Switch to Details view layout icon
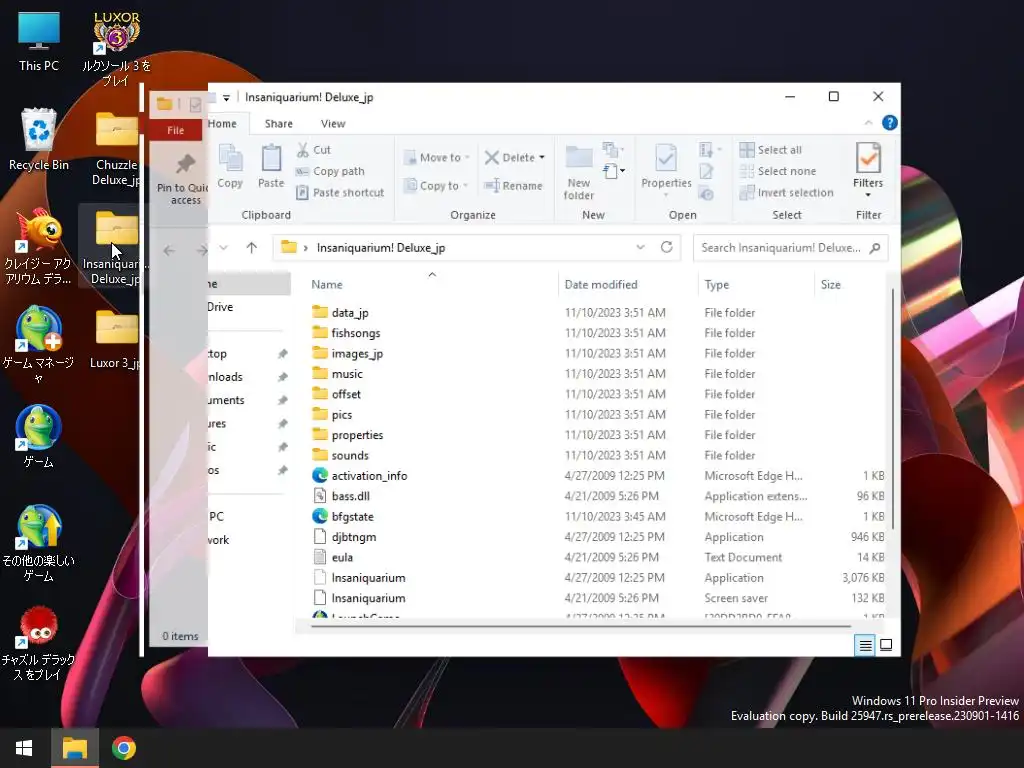This screenshot has width=1024, height=768. (865, 645)
